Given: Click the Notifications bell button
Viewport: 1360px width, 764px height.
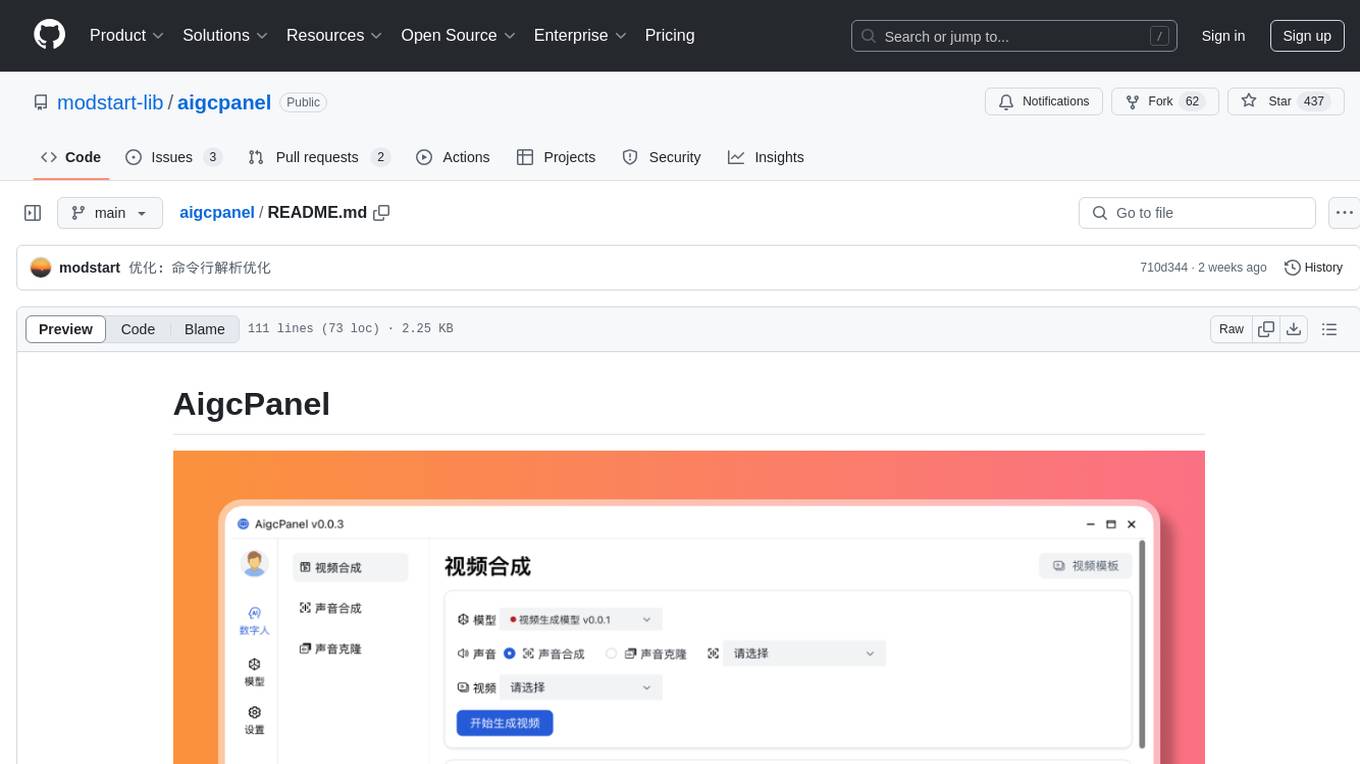Looking at the screenshot, I should click(x=1044, y=102).
